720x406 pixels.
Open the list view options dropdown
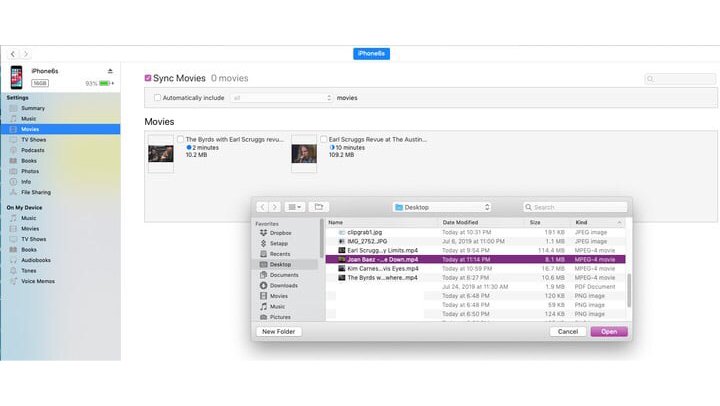pos(294,207)
